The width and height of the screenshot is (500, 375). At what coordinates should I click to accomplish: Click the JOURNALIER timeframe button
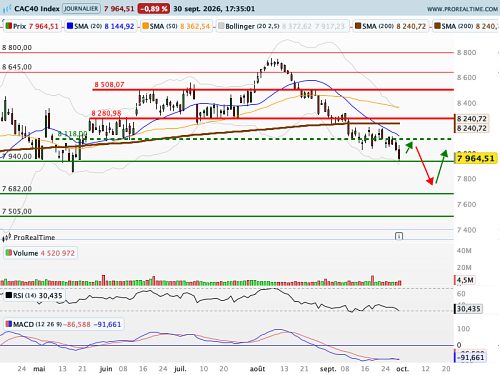click(81, 9)
